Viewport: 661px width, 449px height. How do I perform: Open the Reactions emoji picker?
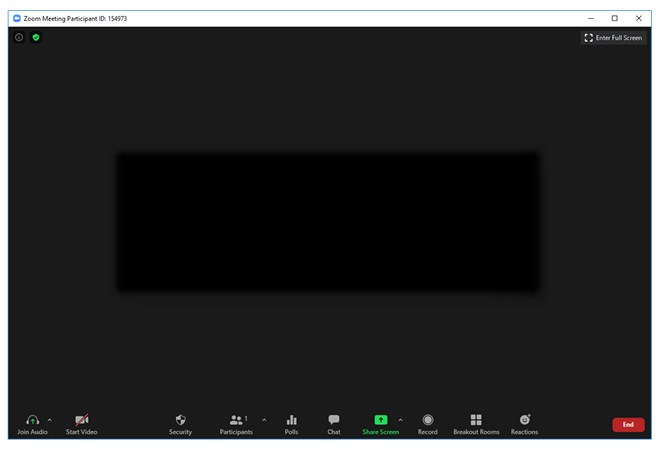click(524, 421)
